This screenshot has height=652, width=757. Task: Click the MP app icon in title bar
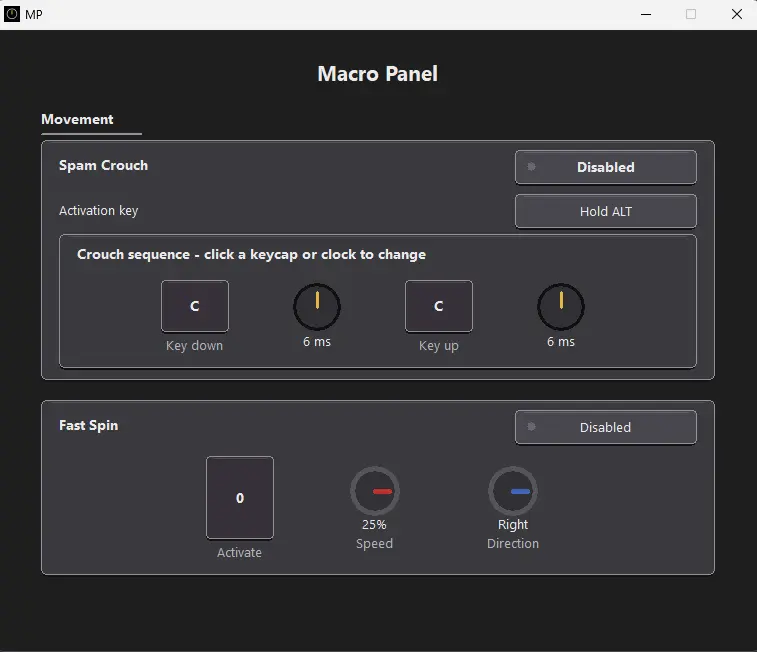click(12, 14)
